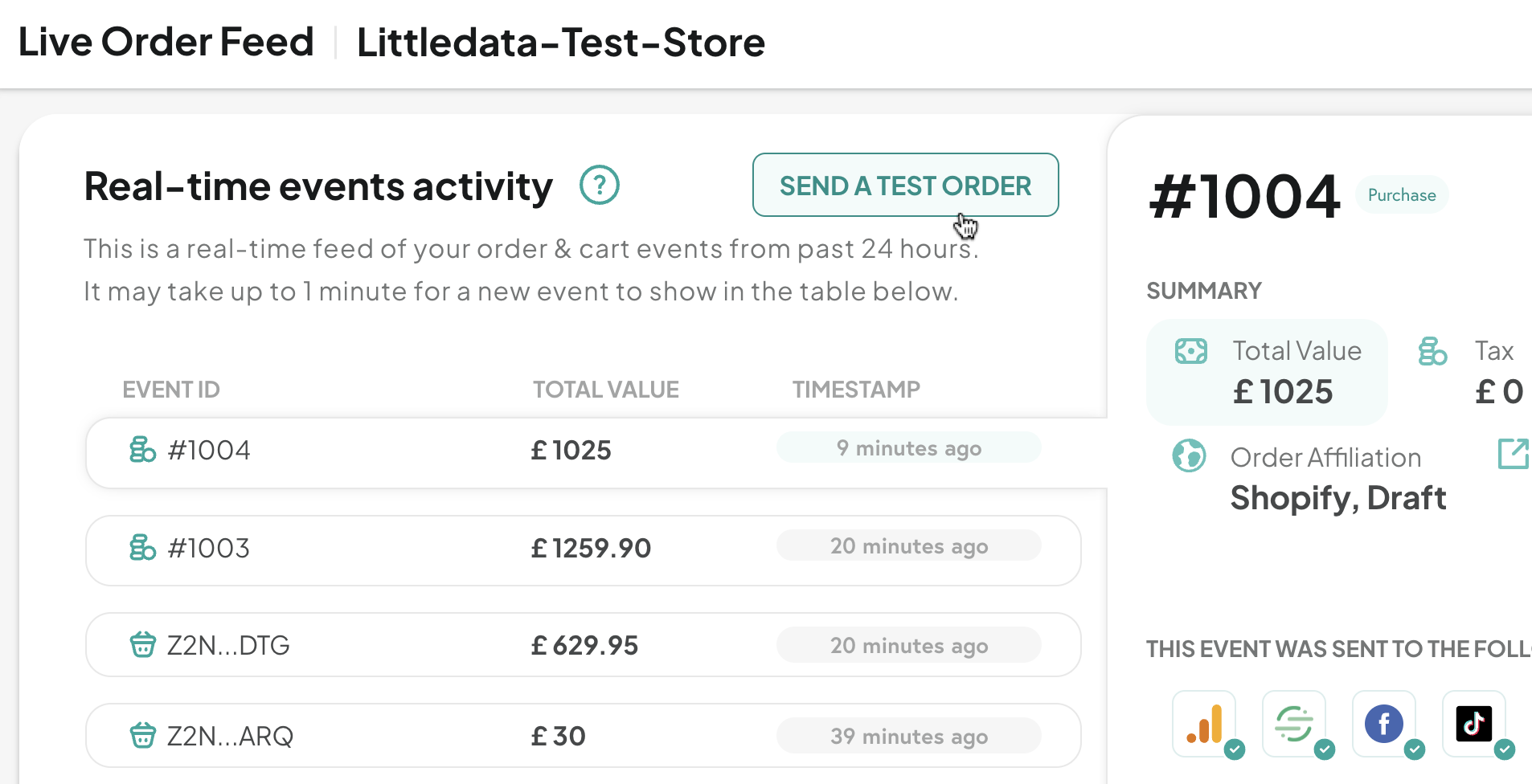
Task: Click the Live Order Feed title
Action: click(x=166, y=42)
